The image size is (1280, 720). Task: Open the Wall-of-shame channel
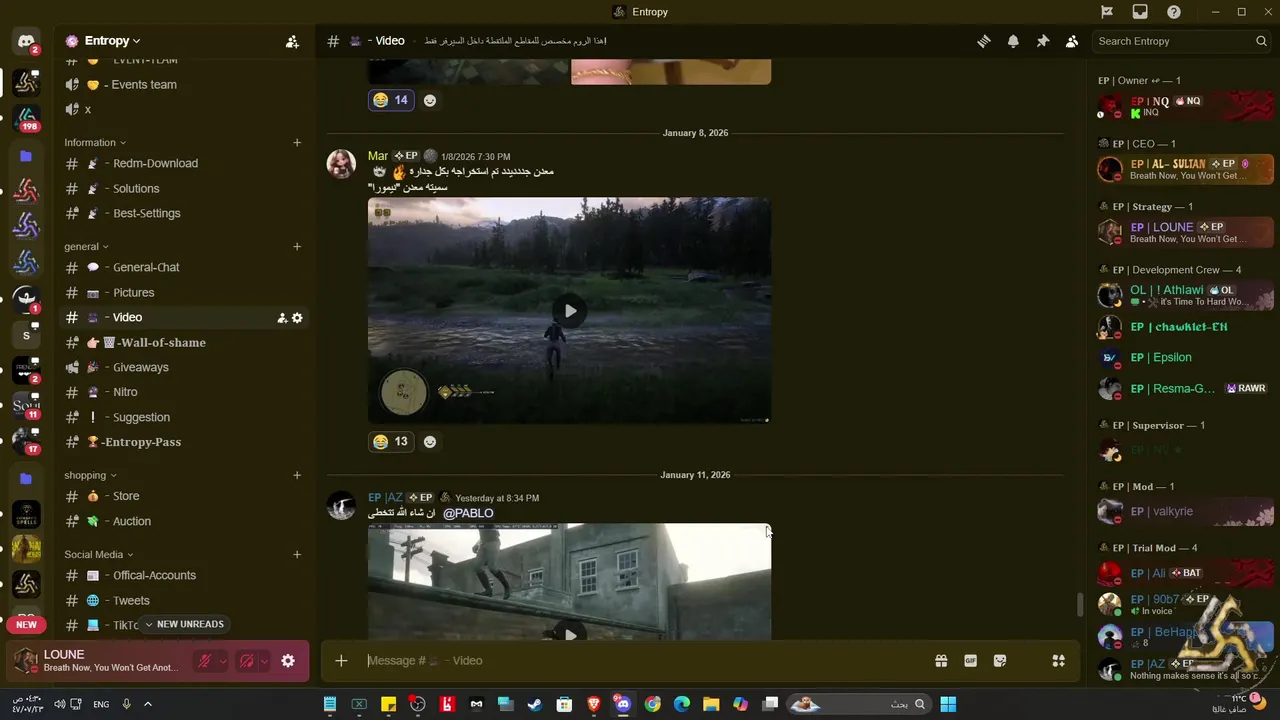(x=184, y=343)
